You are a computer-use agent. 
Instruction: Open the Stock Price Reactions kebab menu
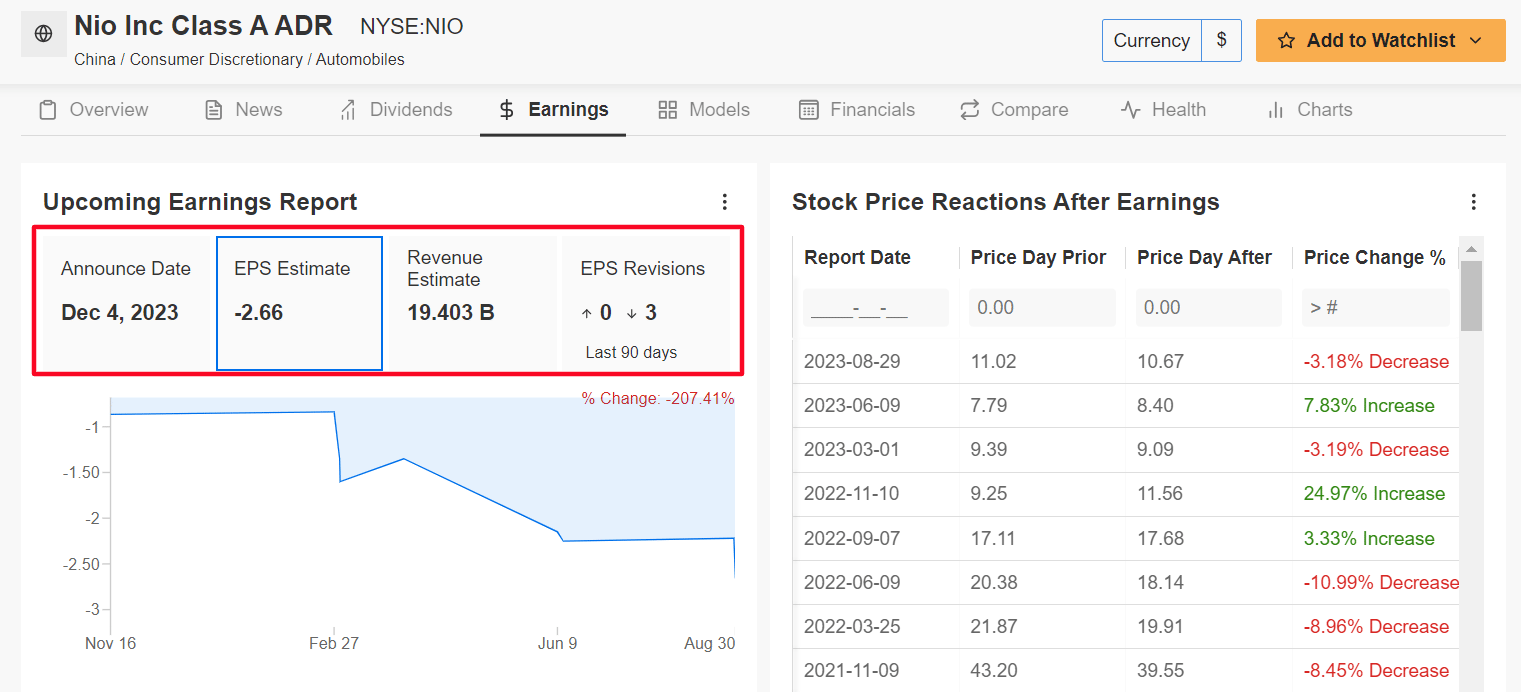pyautogui.click(x=1473, y=202)
